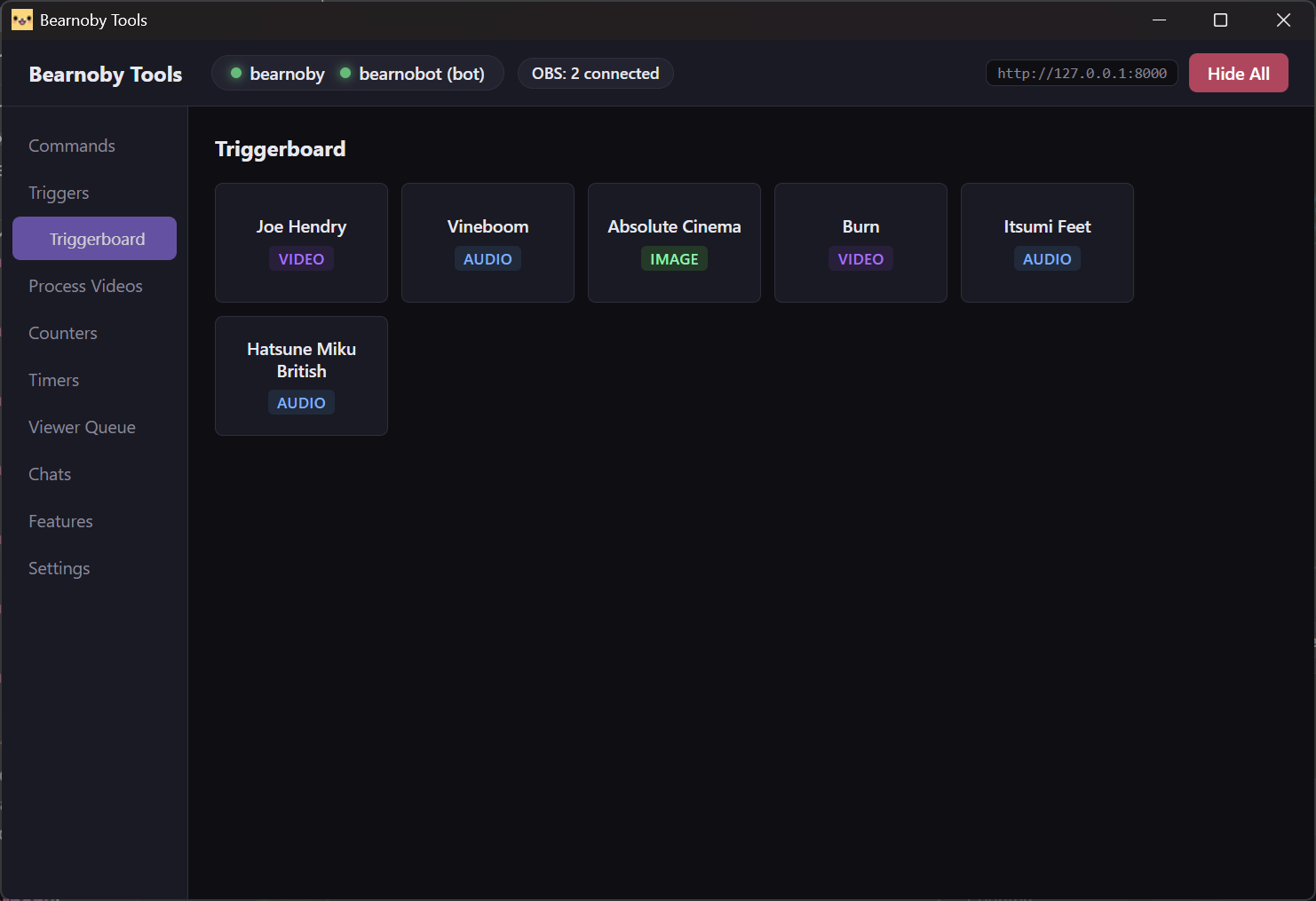Click the Hide All button
The image size is (1316, 901).
(1238, 73)
